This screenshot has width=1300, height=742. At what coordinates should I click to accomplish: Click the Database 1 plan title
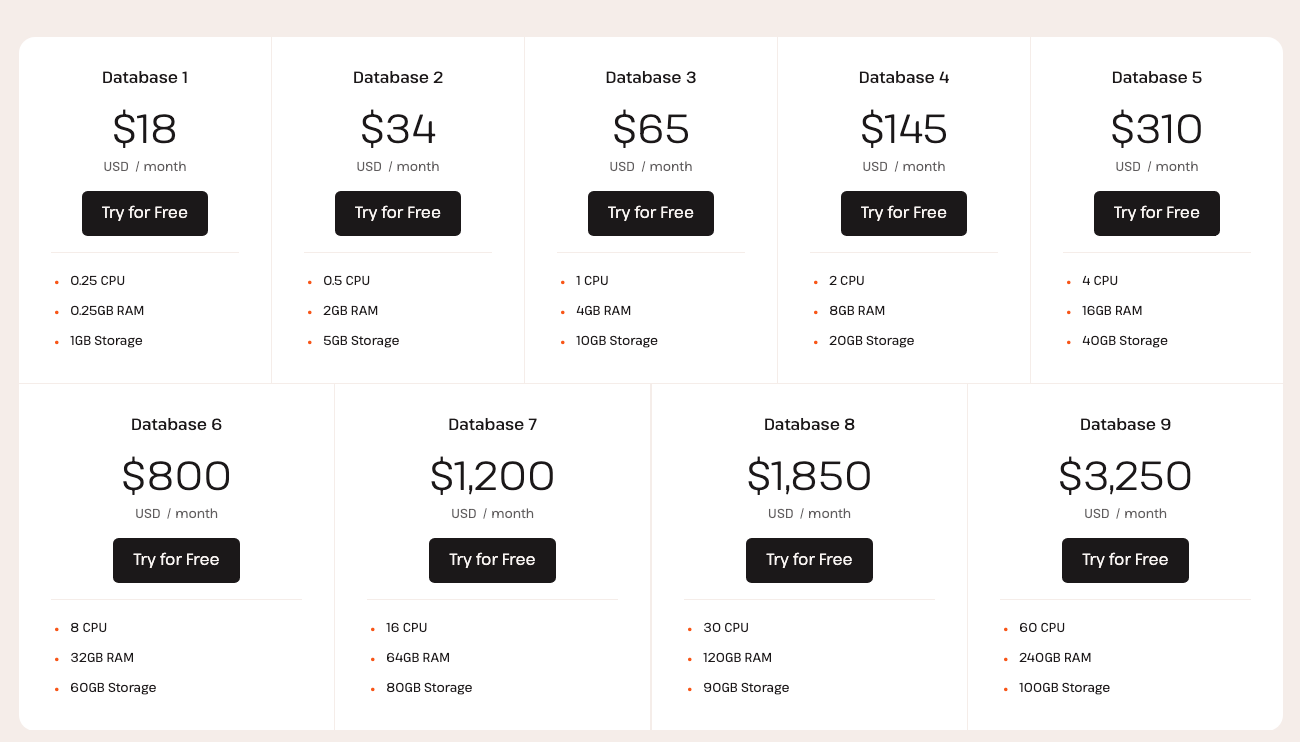coord(145,77)
